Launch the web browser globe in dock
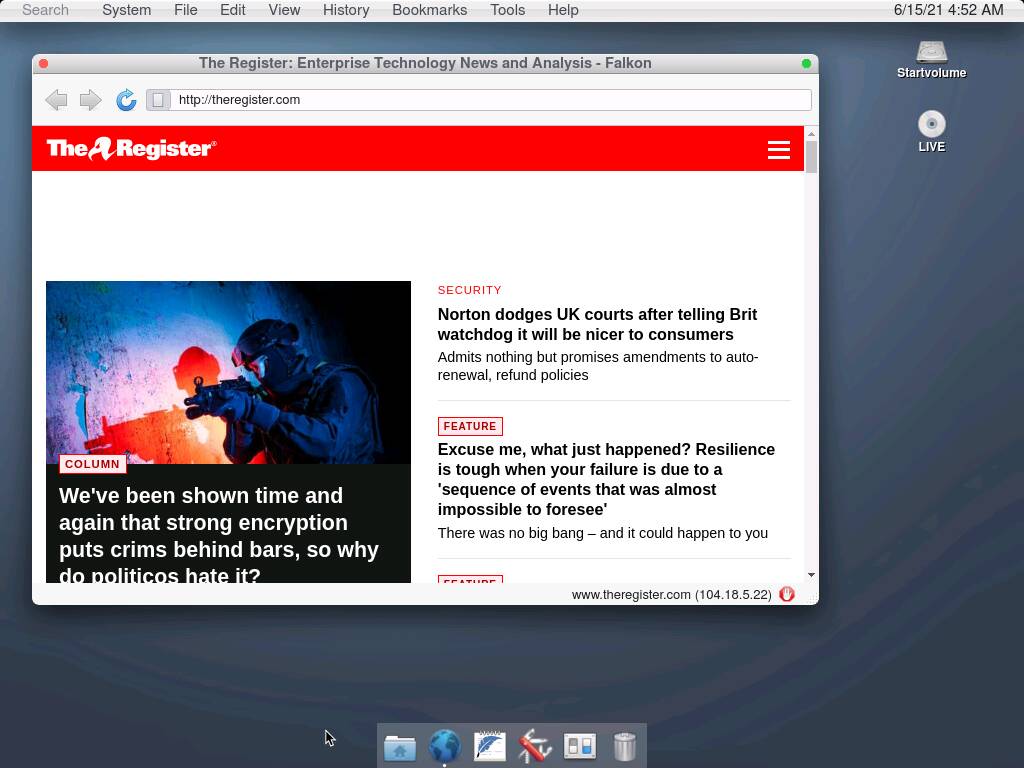 click(445, 746)
